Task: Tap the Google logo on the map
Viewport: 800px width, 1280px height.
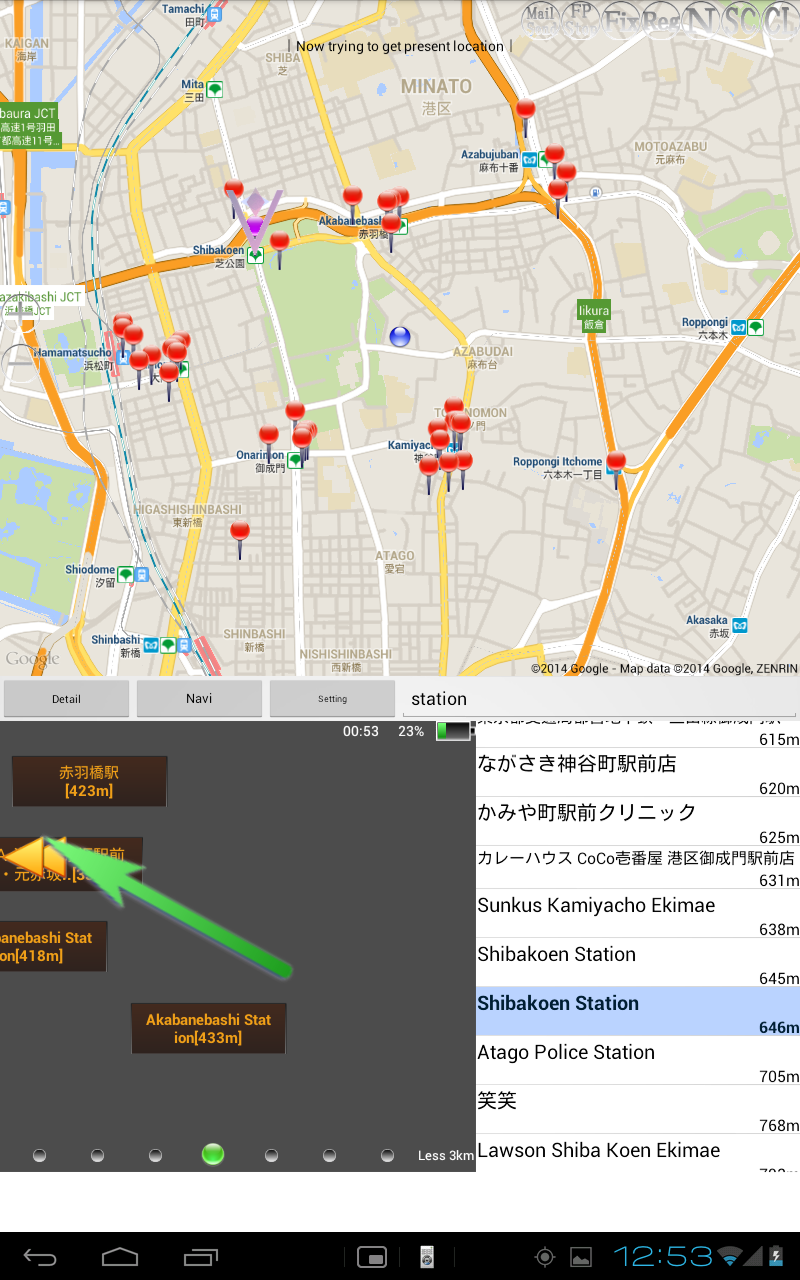Action: (33, 659)
